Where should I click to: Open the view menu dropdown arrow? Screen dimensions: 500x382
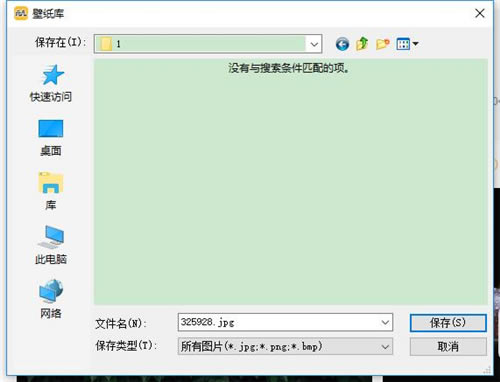point(415,44)
